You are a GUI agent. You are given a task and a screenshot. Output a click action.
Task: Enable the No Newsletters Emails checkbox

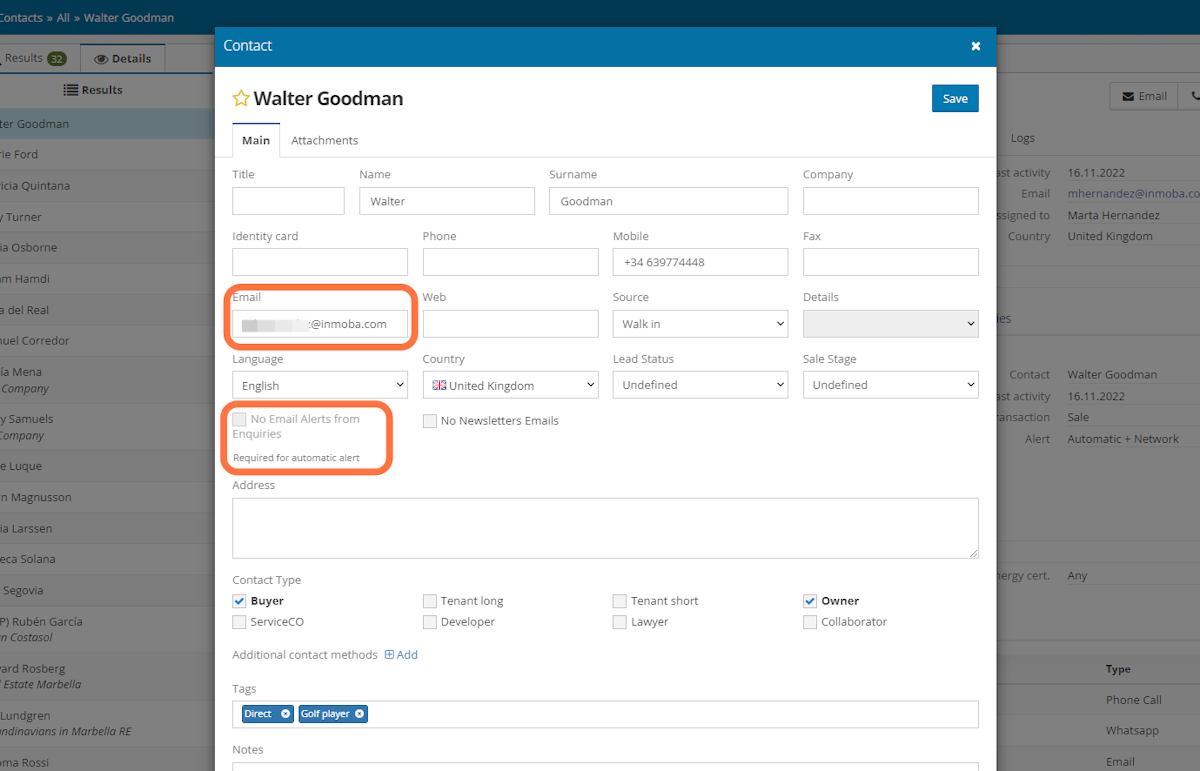[x=430, y=421]
